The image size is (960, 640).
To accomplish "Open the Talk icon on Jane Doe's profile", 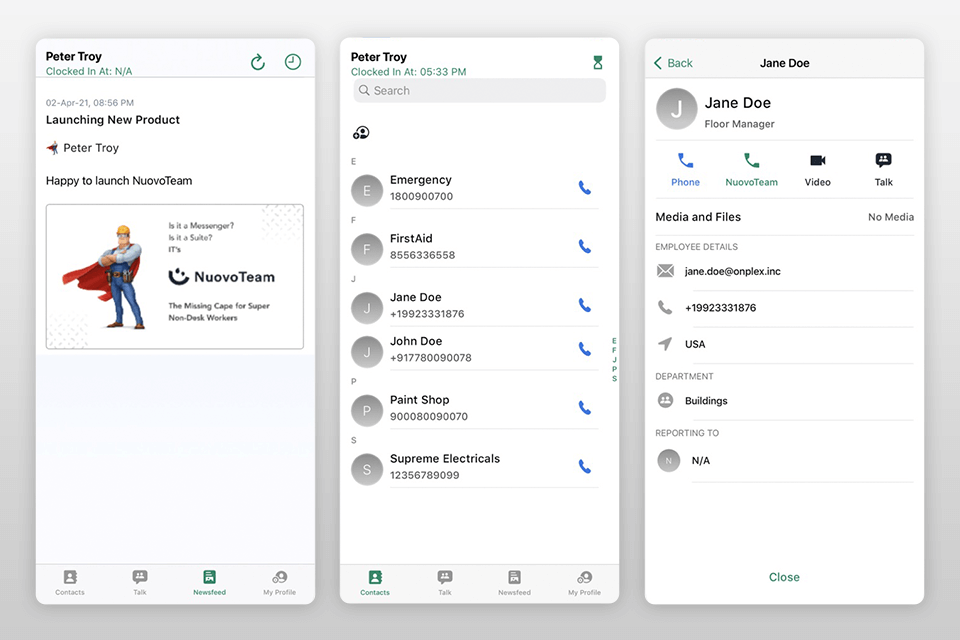I will [x=883, y=168].
